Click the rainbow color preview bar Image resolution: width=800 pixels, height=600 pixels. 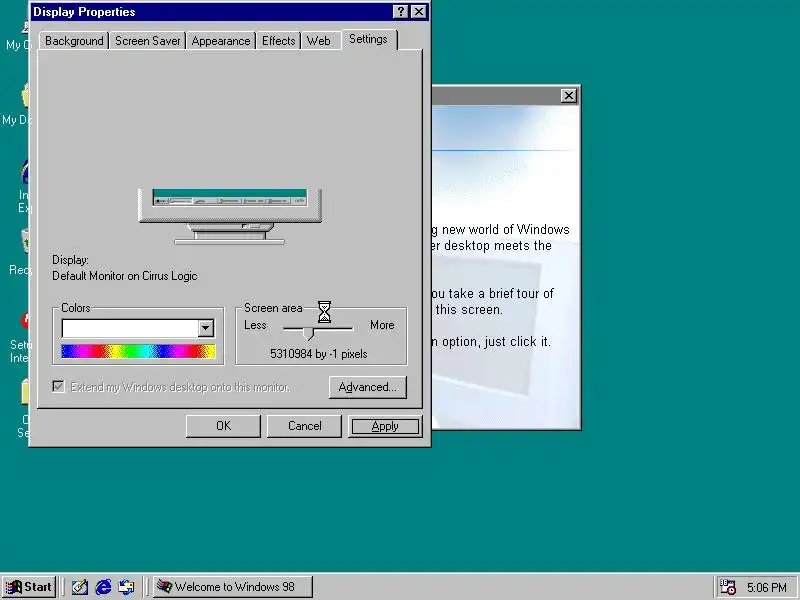(x=138, y=352)
